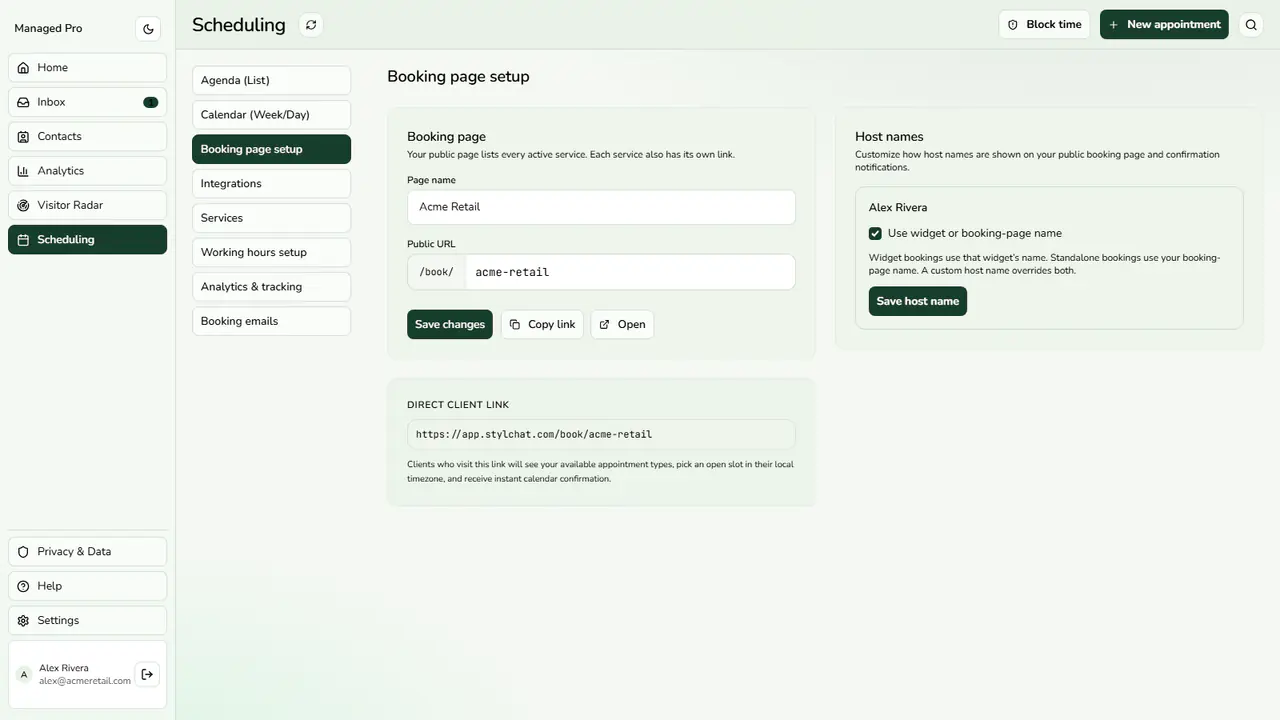Open Working hours setup tab
Viewport: 1280px width, 720px height.
(x=271, y=252)
